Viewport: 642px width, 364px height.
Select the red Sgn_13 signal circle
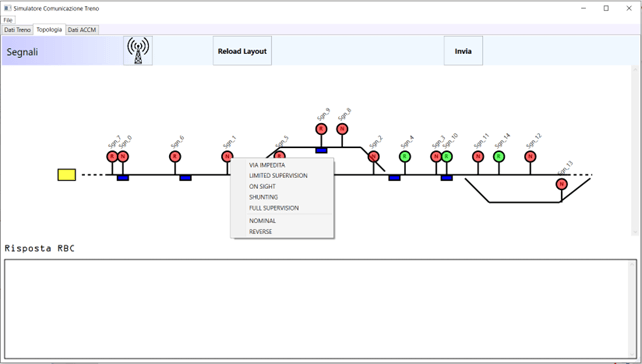(562, 184)
